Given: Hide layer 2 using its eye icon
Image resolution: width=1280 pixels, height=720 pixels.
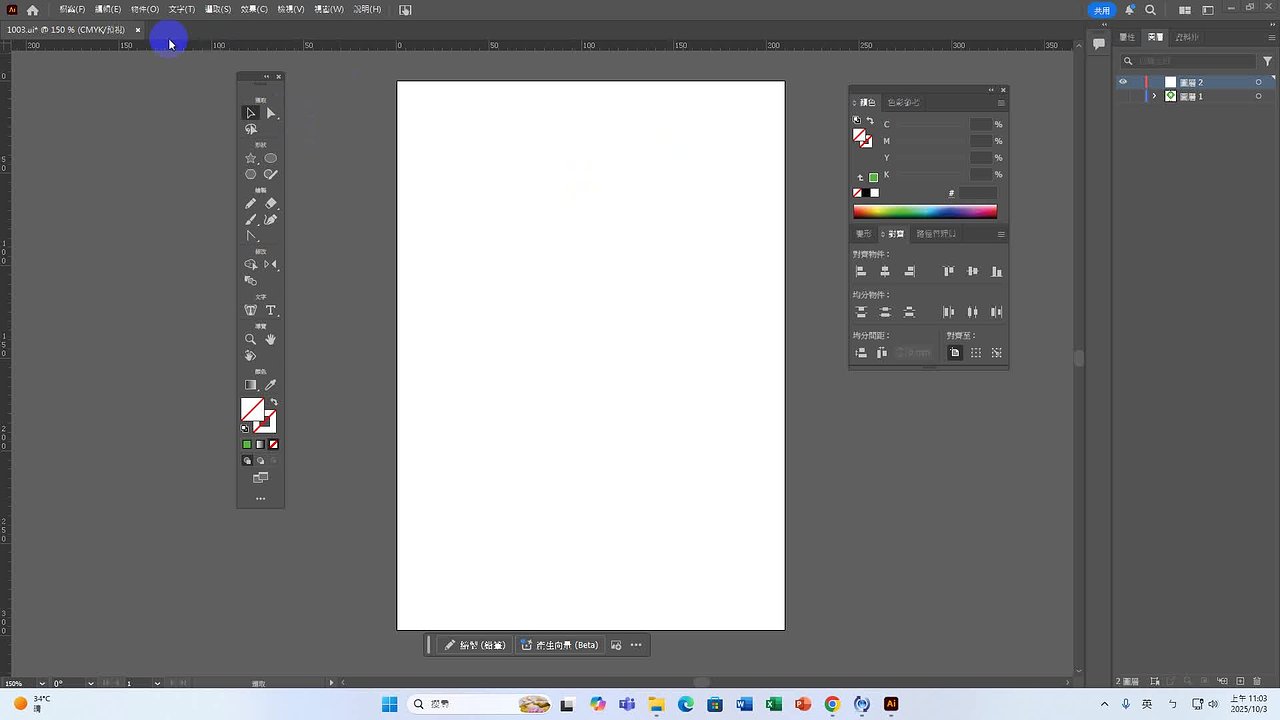Looking at the screenshot, I should (x=1123, y=82).
